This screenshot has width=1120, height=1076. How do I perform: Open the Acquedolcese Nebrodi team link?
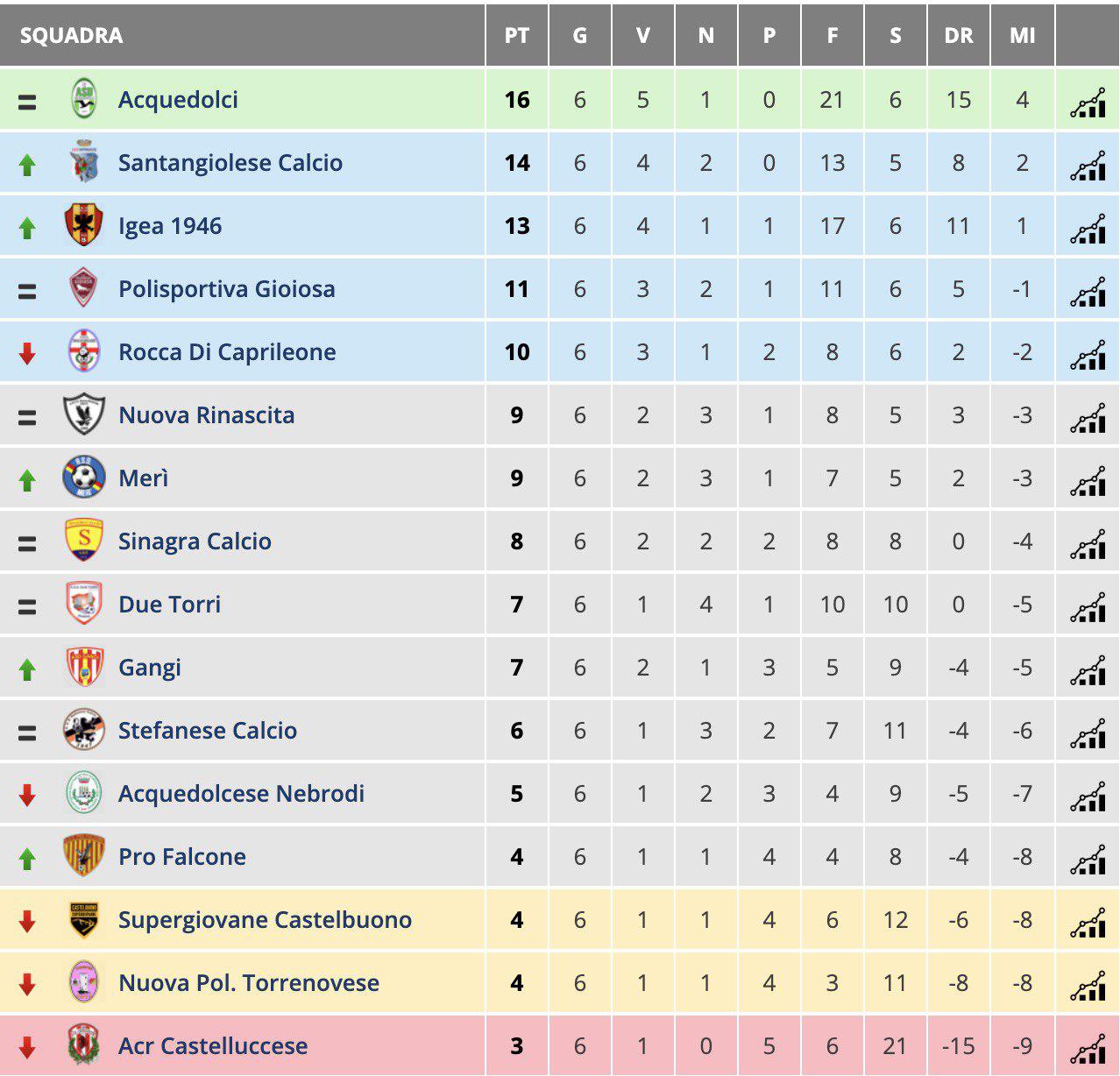241,794
